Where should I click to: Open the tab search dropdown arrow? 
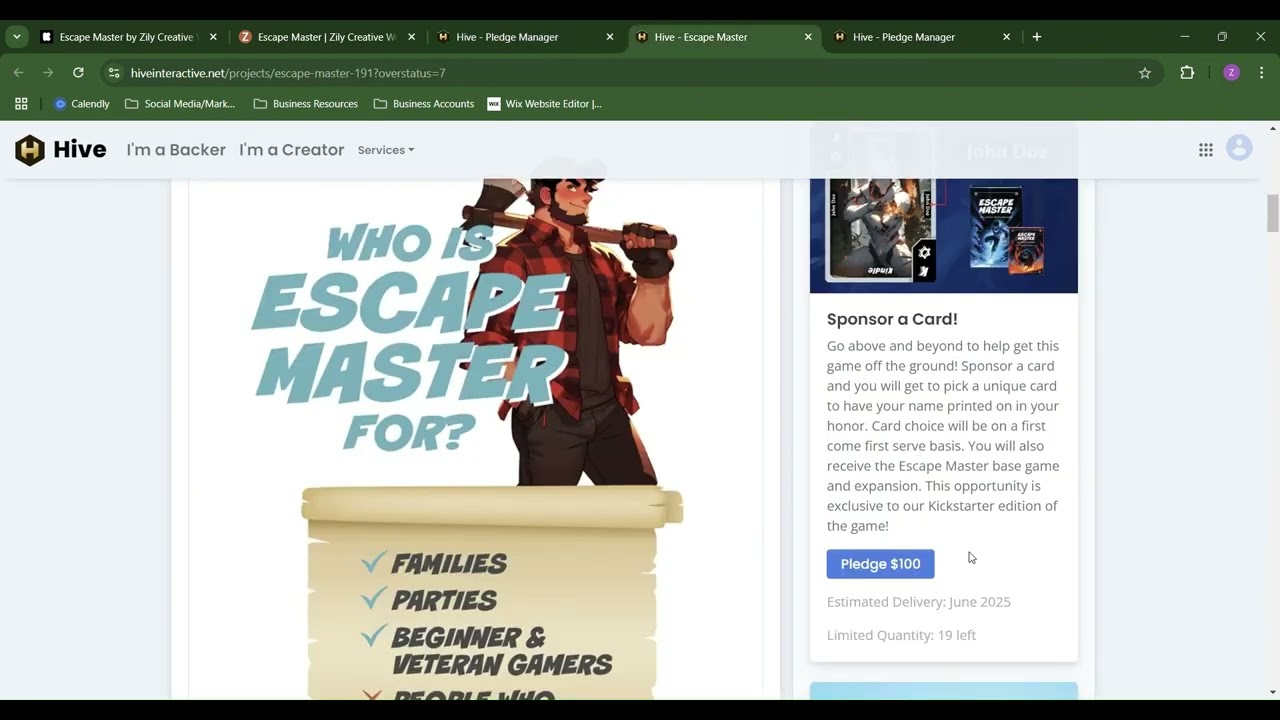click(17, 37)
